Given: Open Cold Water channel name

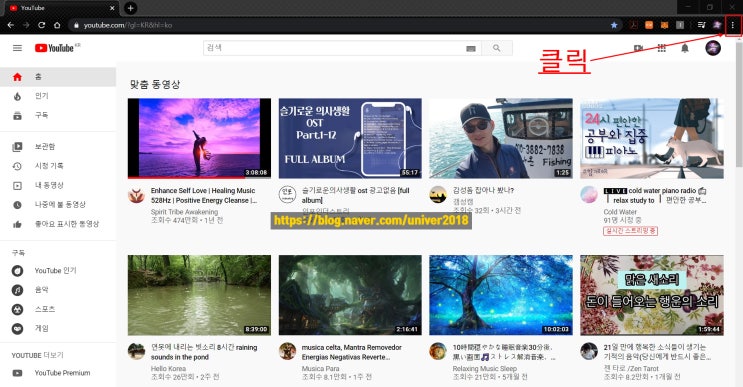Looking at the screenshot, I should (x=620, y=212).
